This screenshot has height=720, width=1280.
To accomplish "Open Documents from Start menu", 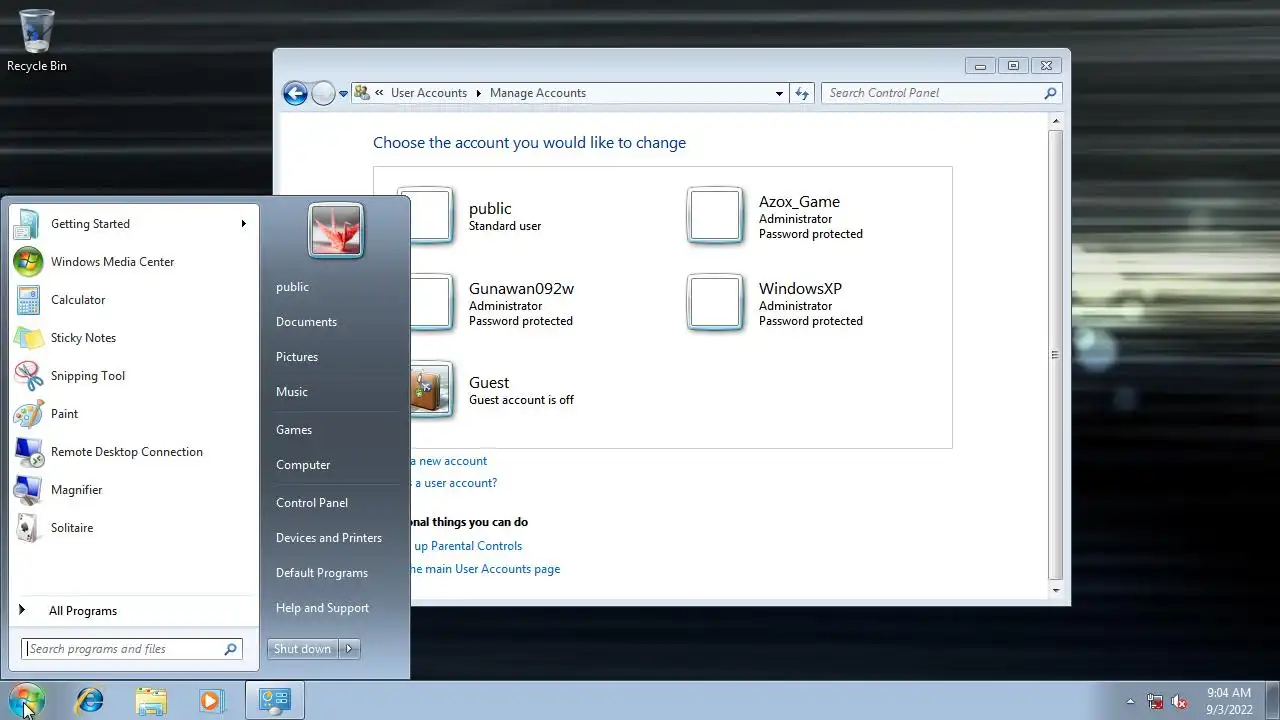I will tap(306, 322).
